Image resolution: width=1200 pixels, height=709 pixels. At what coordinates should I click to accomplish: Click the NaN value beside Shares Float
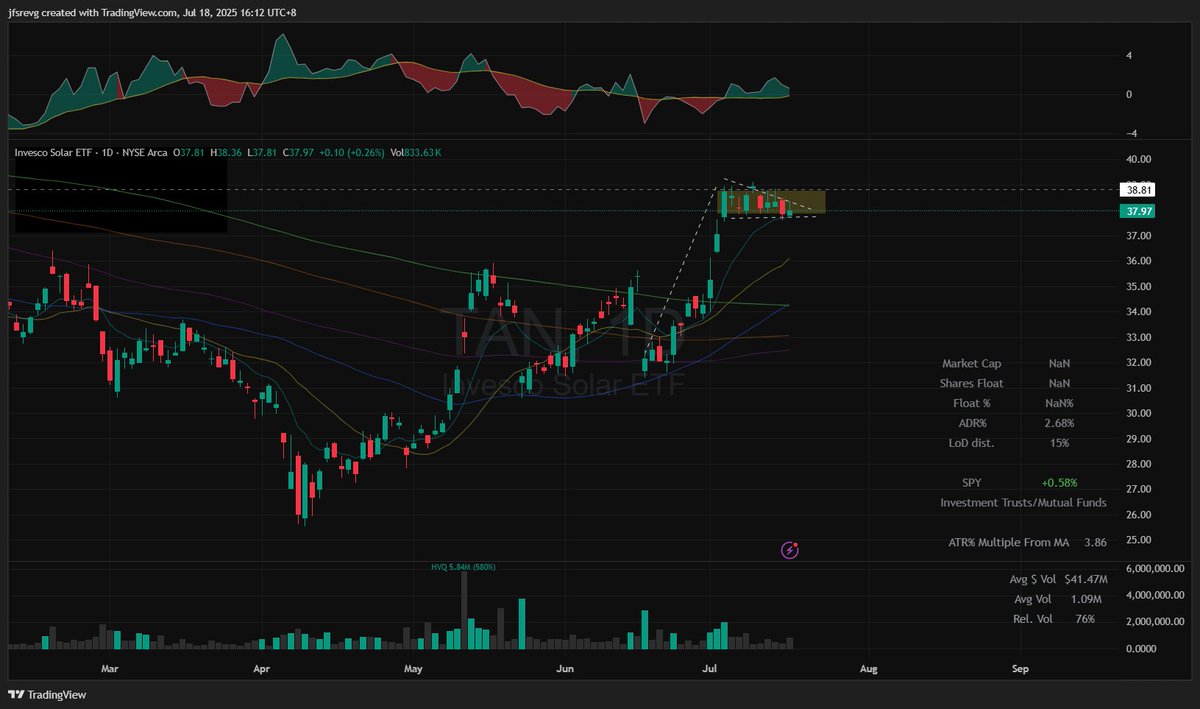pyautogui.click(x=1059, y=383)
